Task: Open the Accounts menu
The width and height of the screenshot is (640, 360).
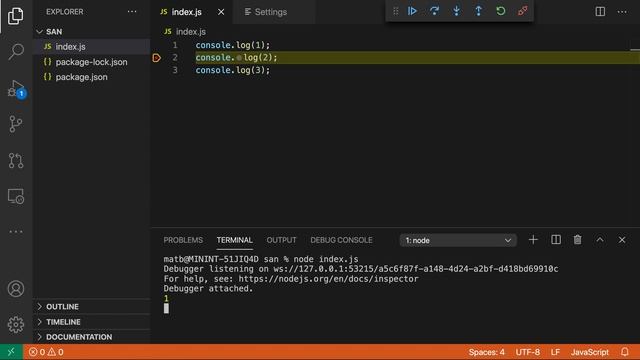Action: pyautogui.click(x=16, y=289)
